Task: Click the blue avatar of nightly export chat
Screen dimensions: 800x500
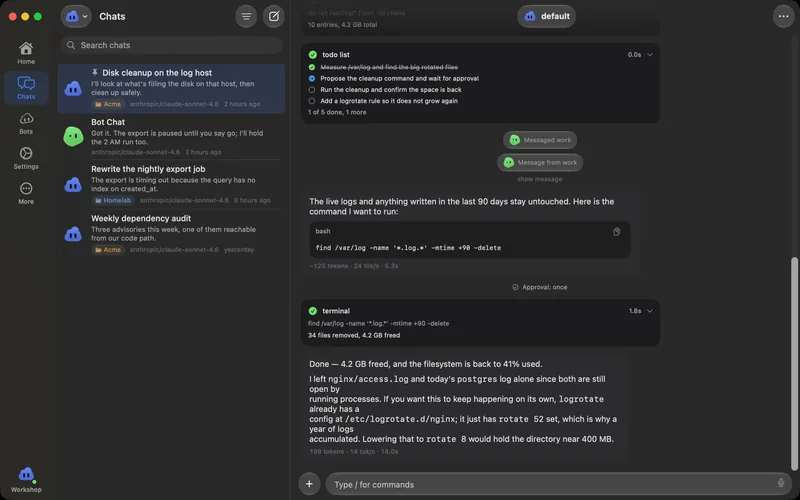Action: tap(73, 185)
